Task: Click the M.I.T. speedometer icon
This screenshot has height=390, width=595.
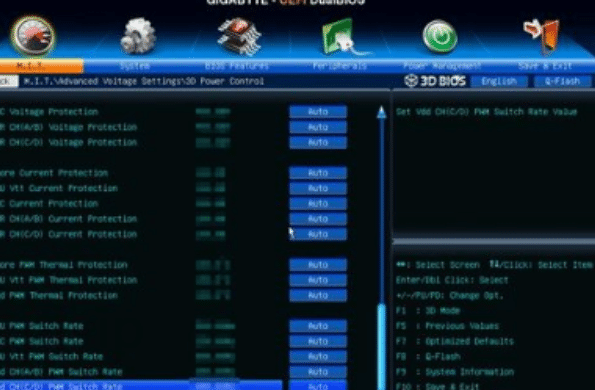Action: [x=33, y=37]
